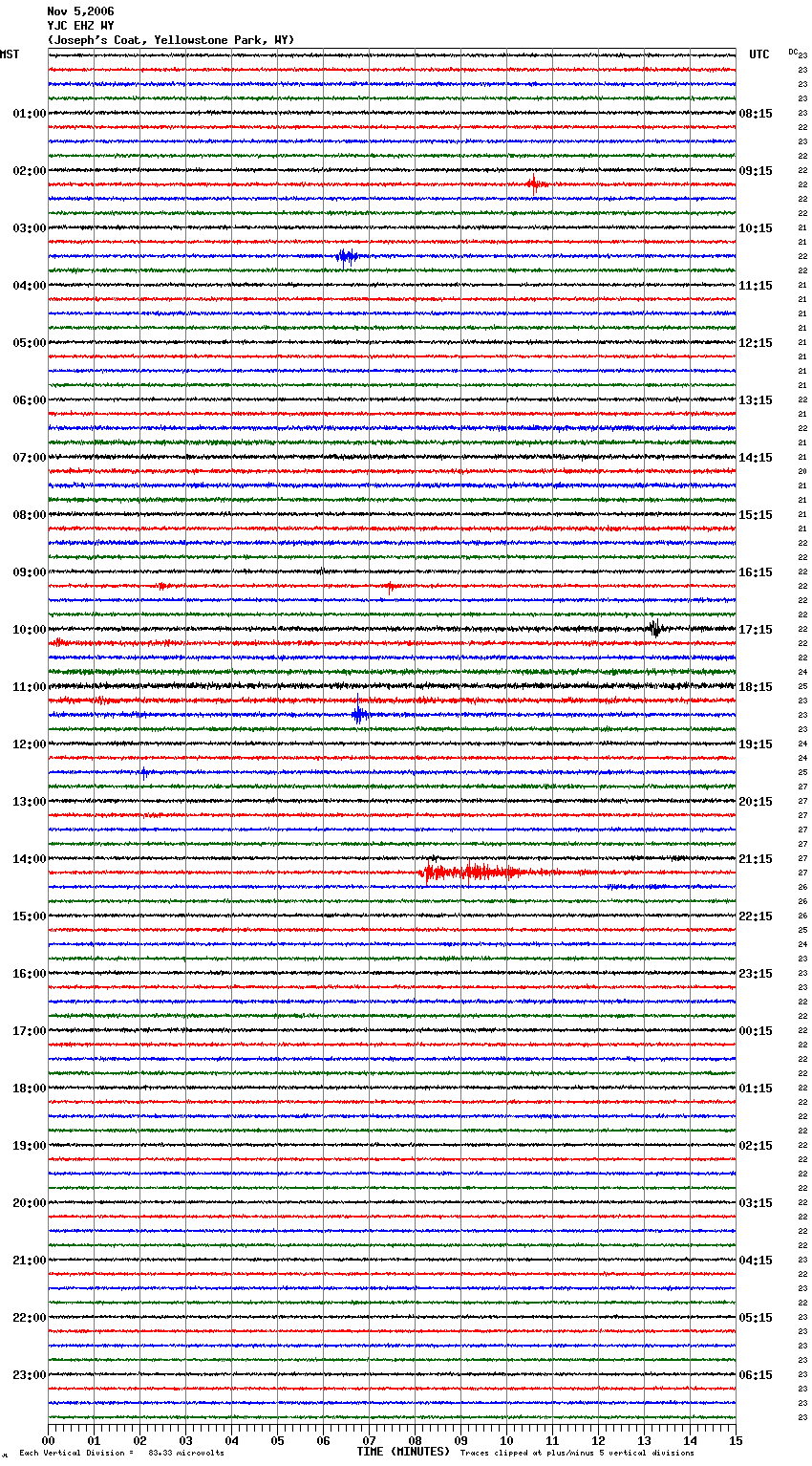Click minute 05 on the bottom time axis

click(x=278, y=1440)
